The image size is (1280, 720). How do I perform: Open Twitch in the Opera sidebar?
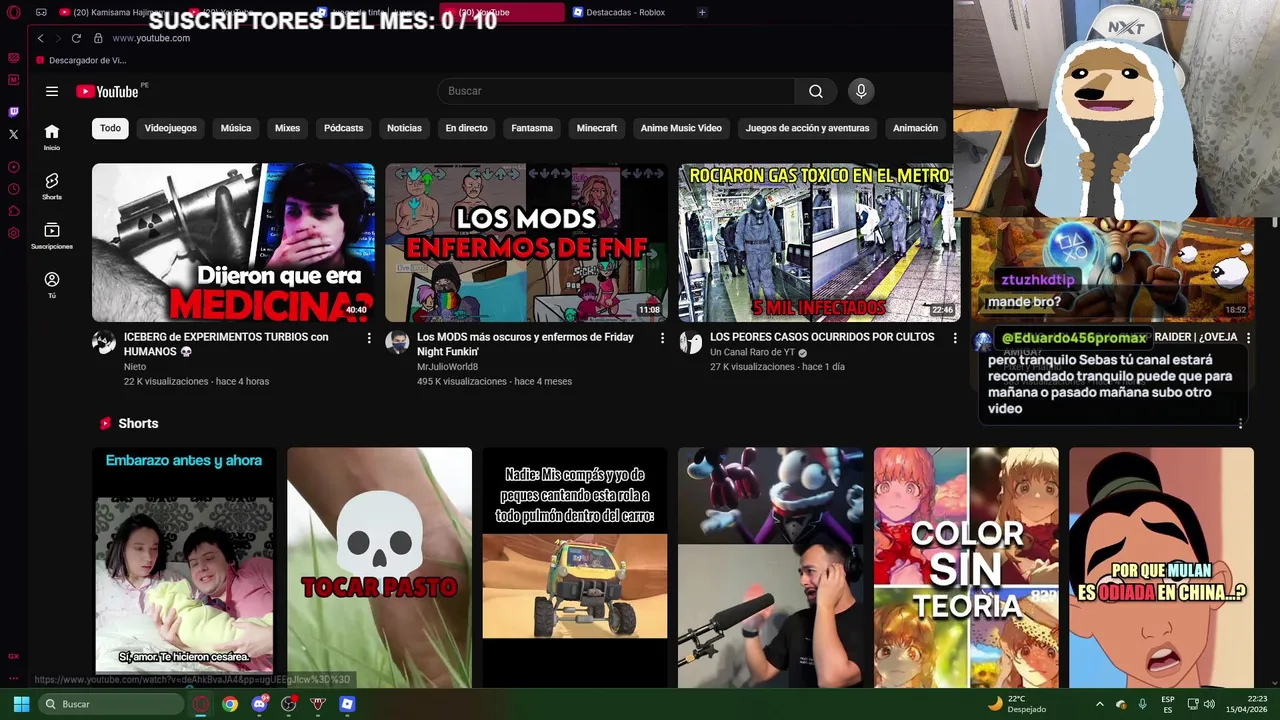[x=14, y=112]
